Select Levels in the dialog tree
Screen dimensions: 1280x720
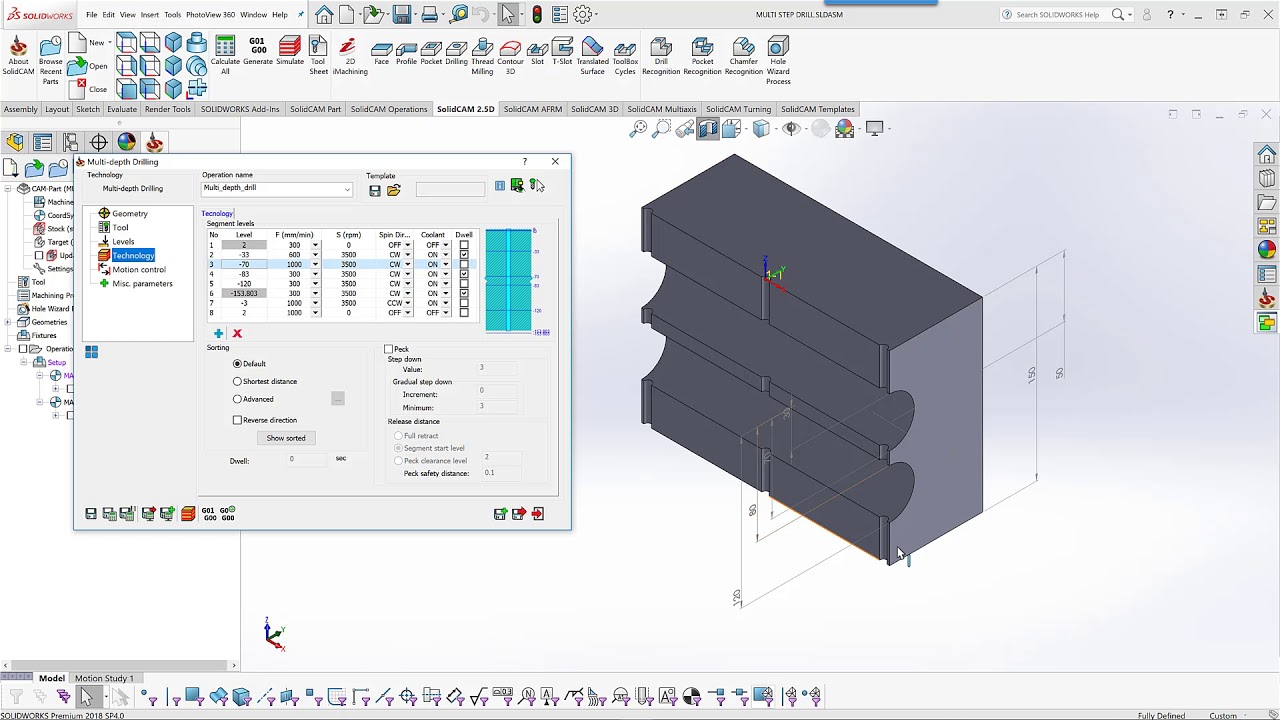(123, 241)
